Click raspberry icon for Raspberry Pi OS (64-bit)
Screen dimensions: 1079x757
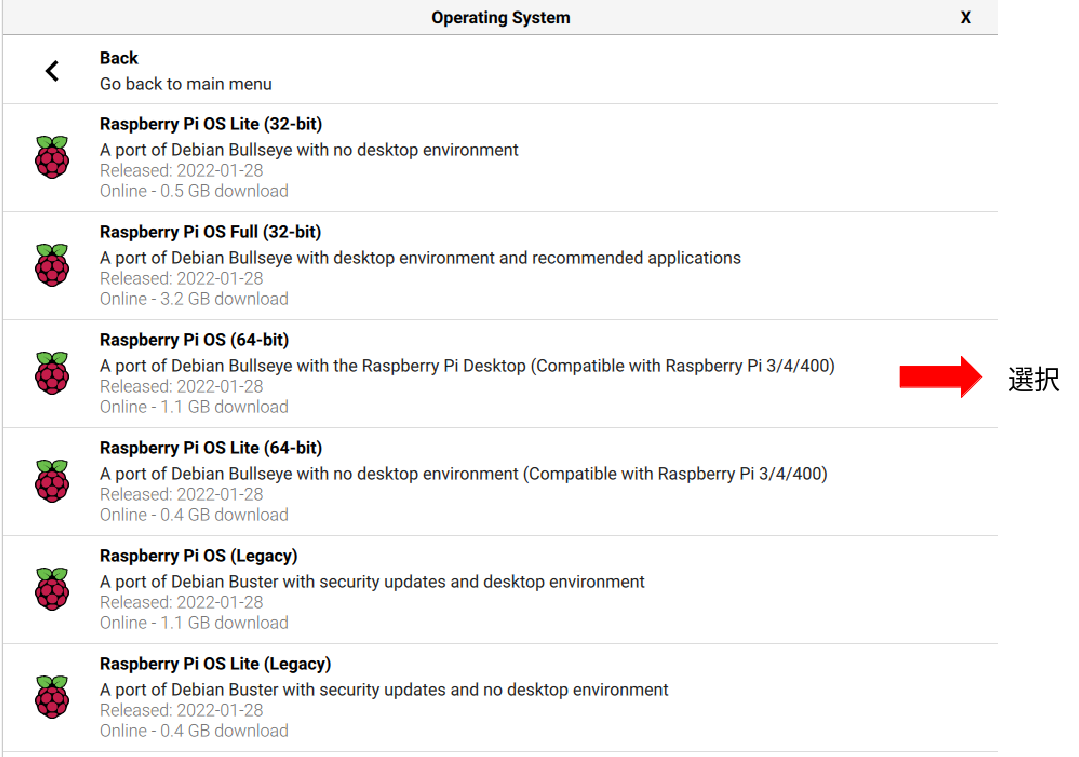[52, 373]
